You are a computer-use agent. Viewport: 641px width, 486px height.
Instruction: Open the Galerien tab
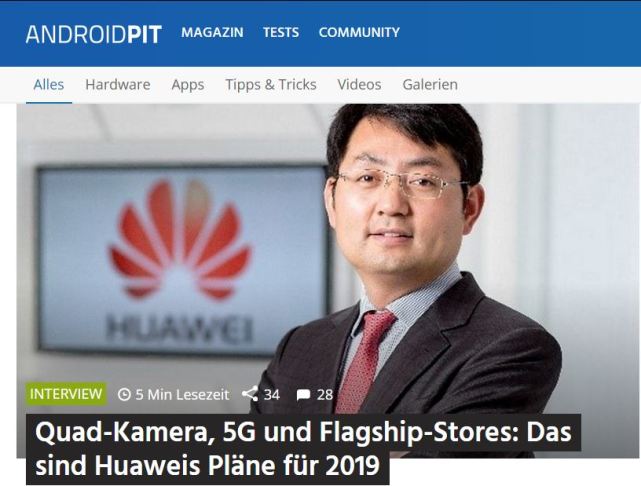430,85
